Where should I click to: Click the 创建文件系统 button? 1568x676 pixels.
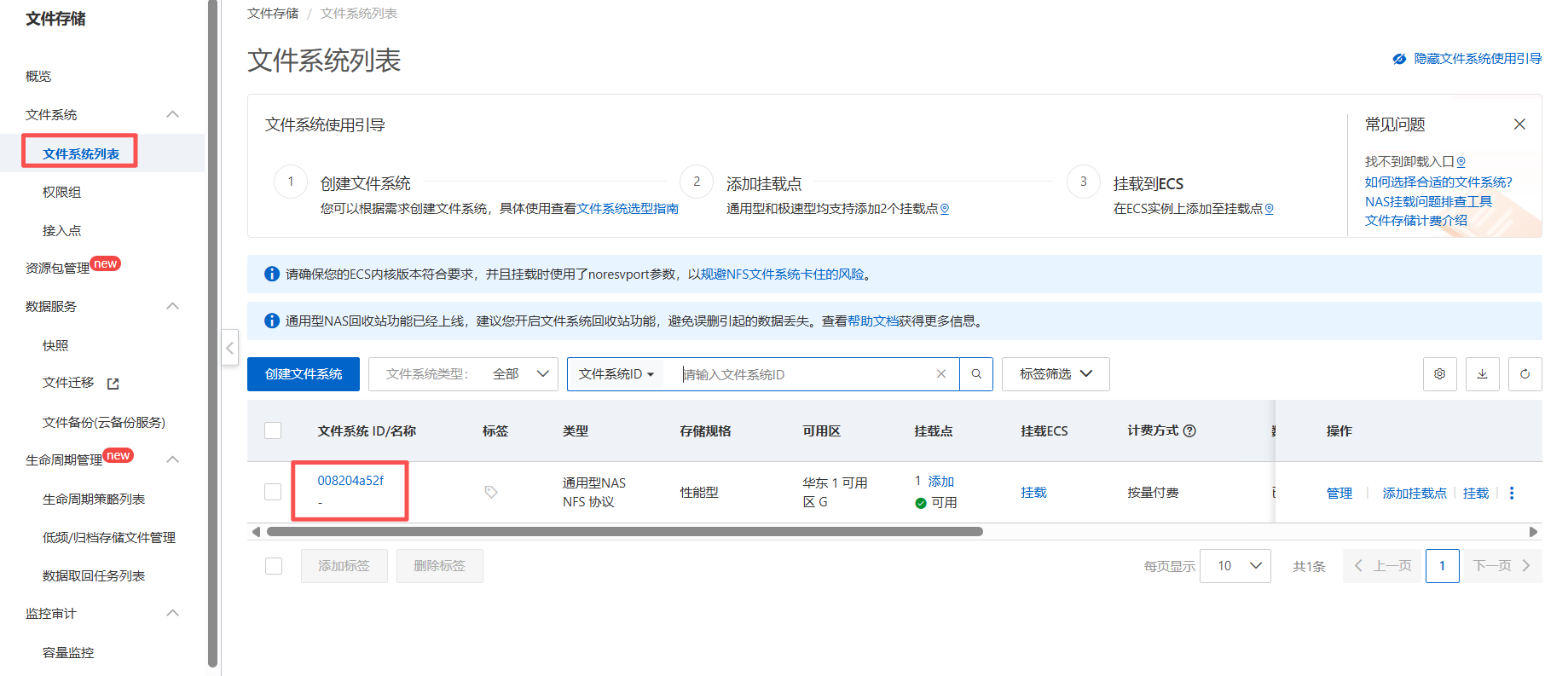click(304, 374)
